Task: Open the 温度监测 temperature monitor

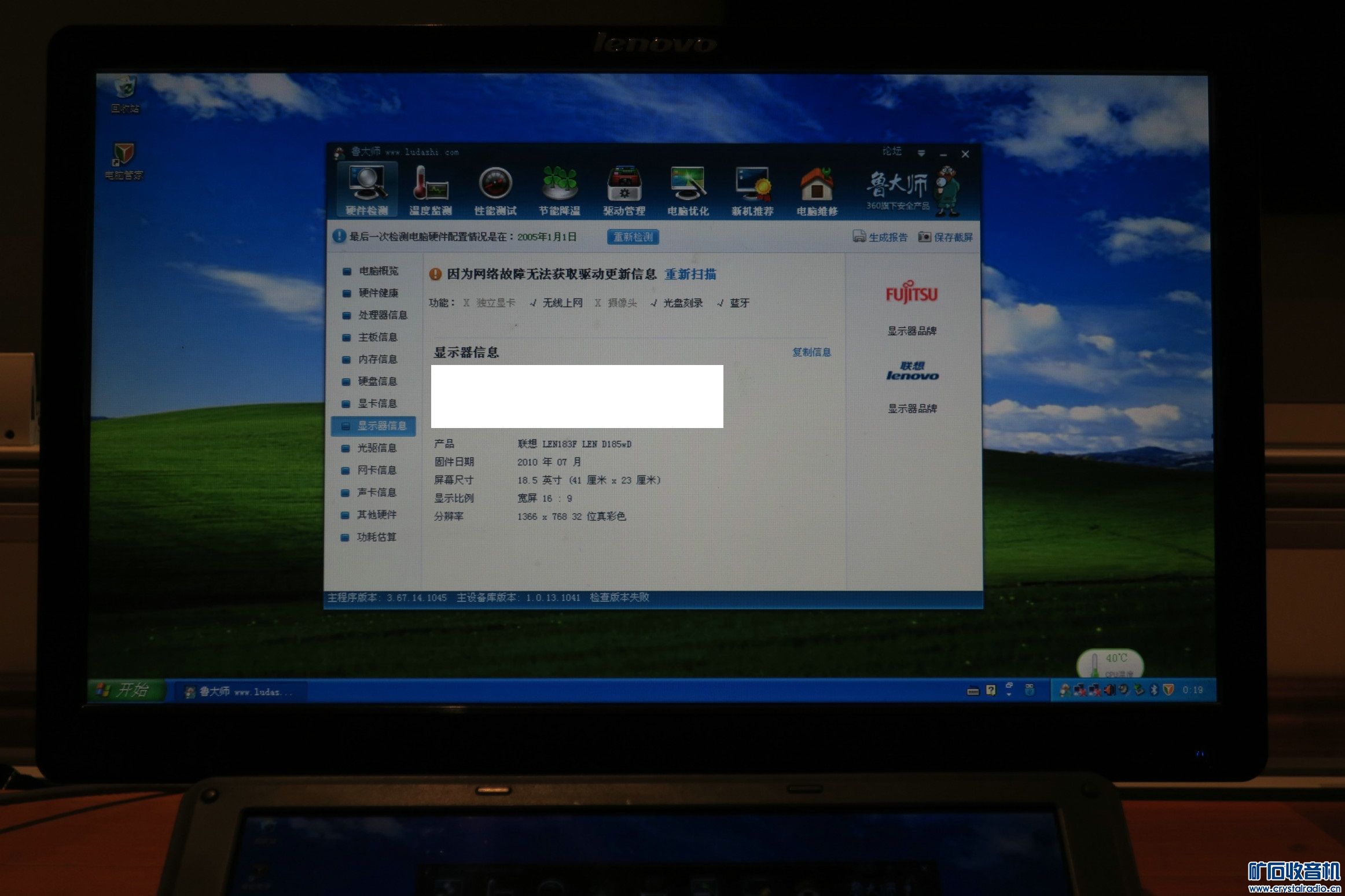Action: (431, 190)
